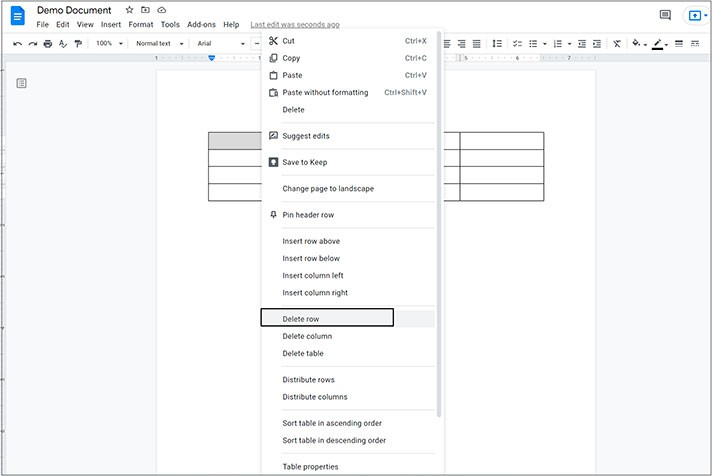Viewport: 712px width, 476px height.
Task: Choose Sort table in ascending order
Action: point(348,423)
